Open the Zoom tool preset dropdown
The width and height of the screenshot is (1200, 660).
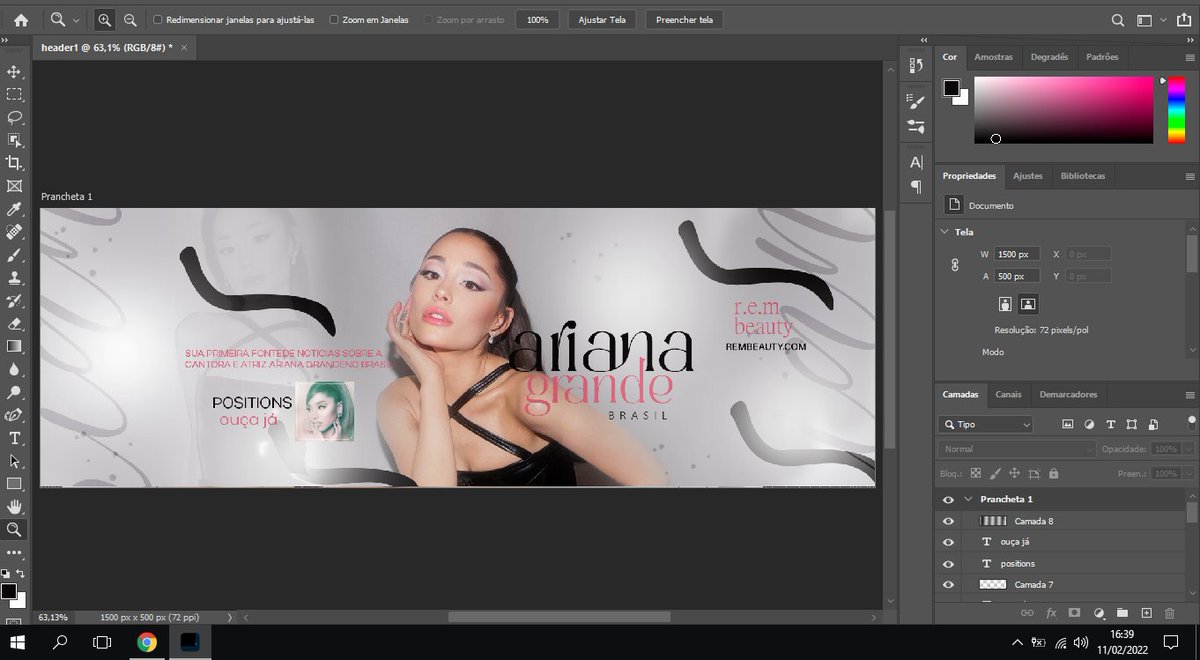point(77,20)
